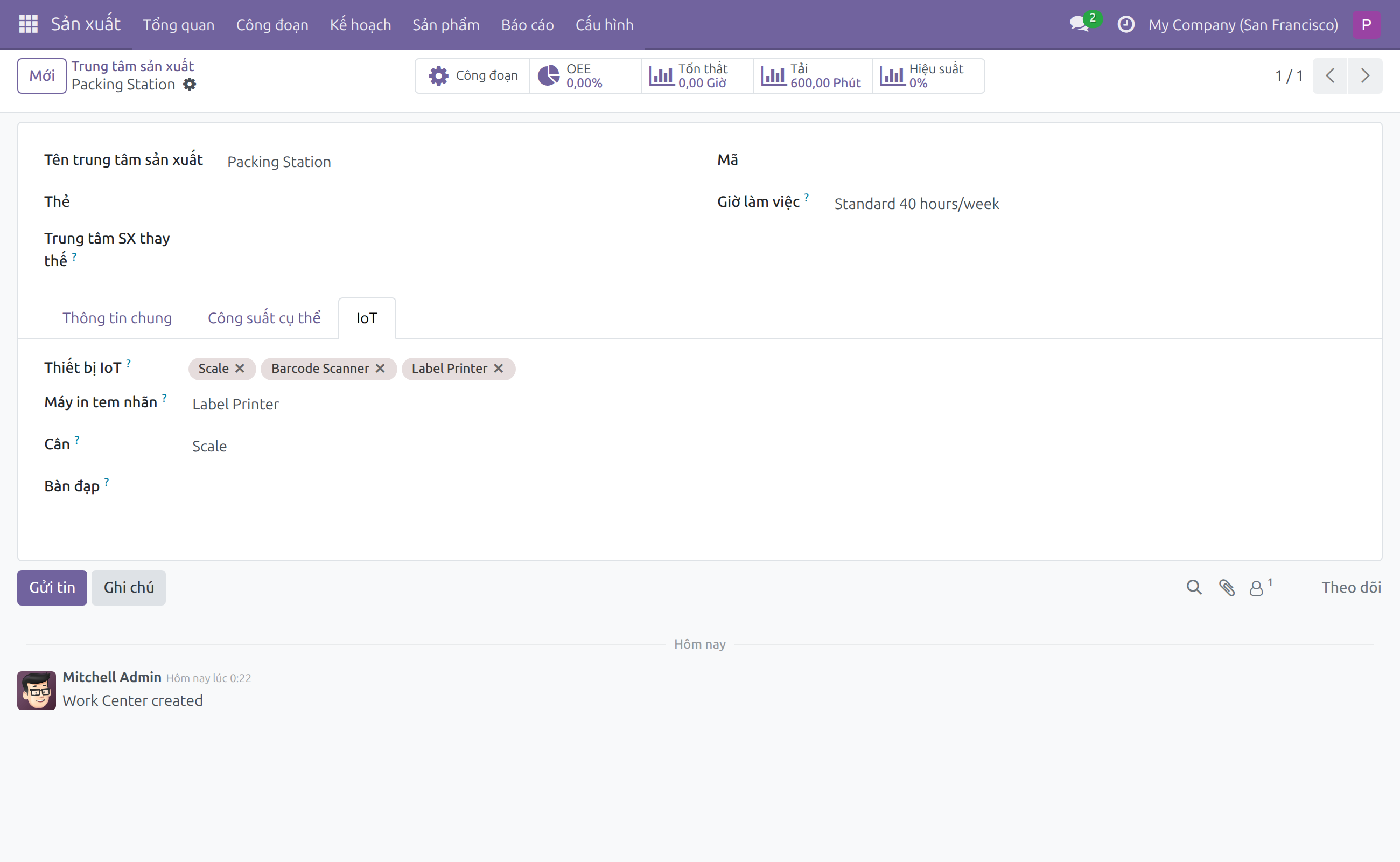Go to the previous record arrow
Image resolution: width=1400 pixels, height=862 pixels.
(x=1330, y=76)
